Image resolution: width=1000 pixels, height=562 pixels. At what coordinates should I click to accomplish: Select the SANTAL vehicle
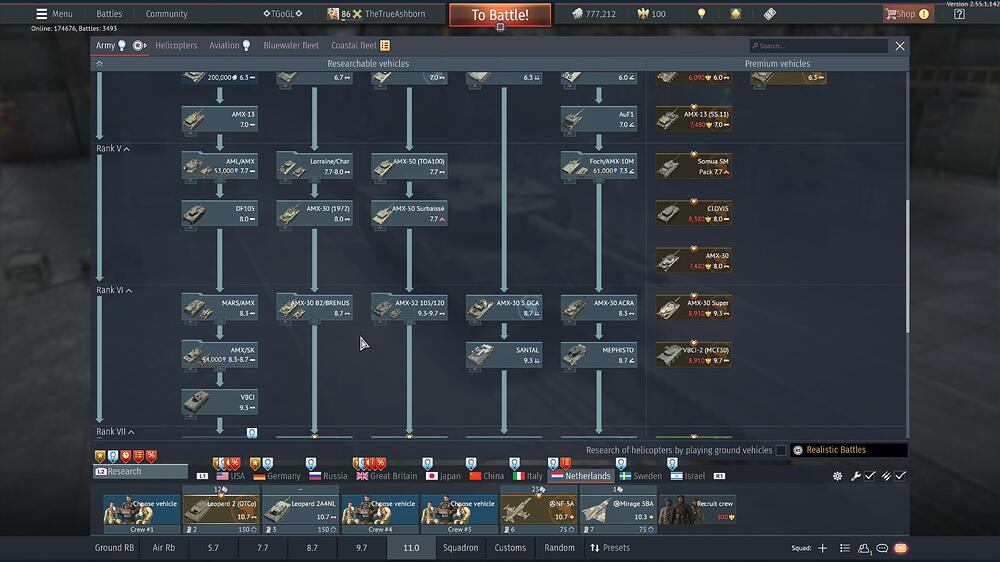(x=504, y=355)
